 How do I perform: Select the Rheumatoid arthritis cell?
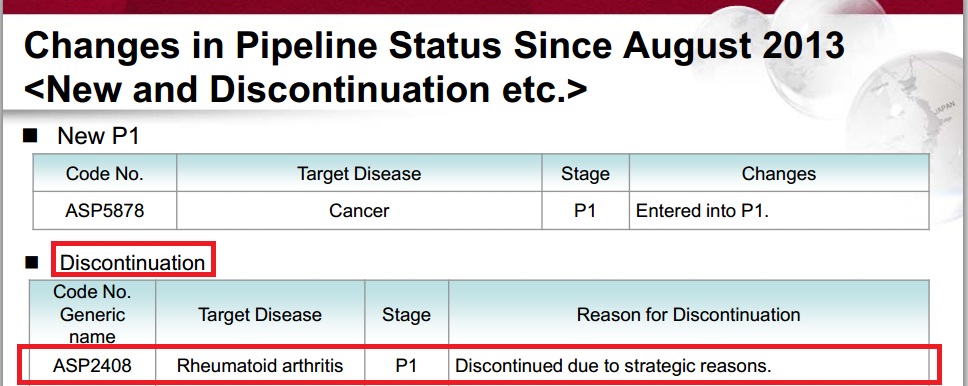click(260, 366)
